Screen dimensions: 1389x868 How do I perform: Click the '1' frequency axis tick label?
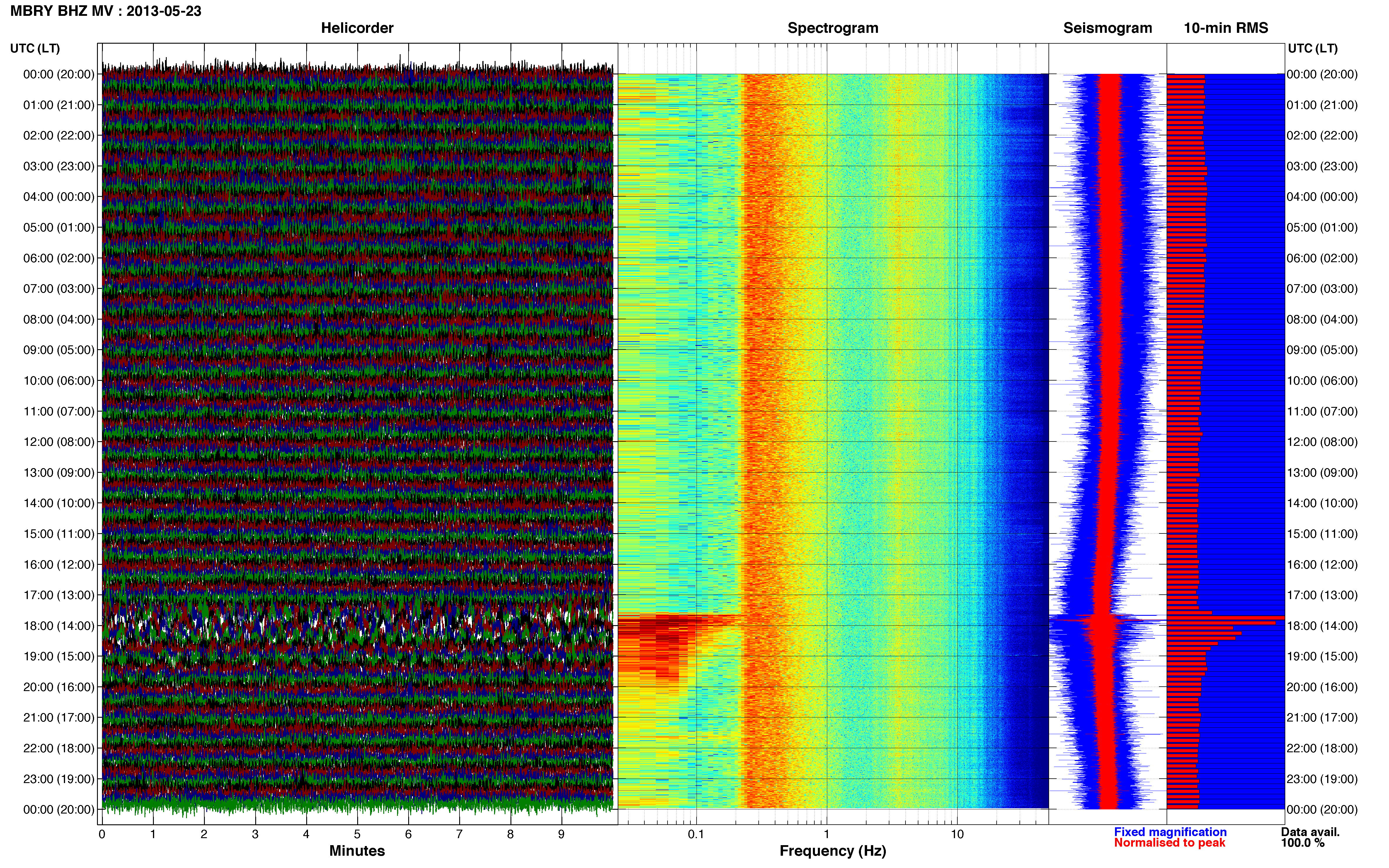point(826,835)
